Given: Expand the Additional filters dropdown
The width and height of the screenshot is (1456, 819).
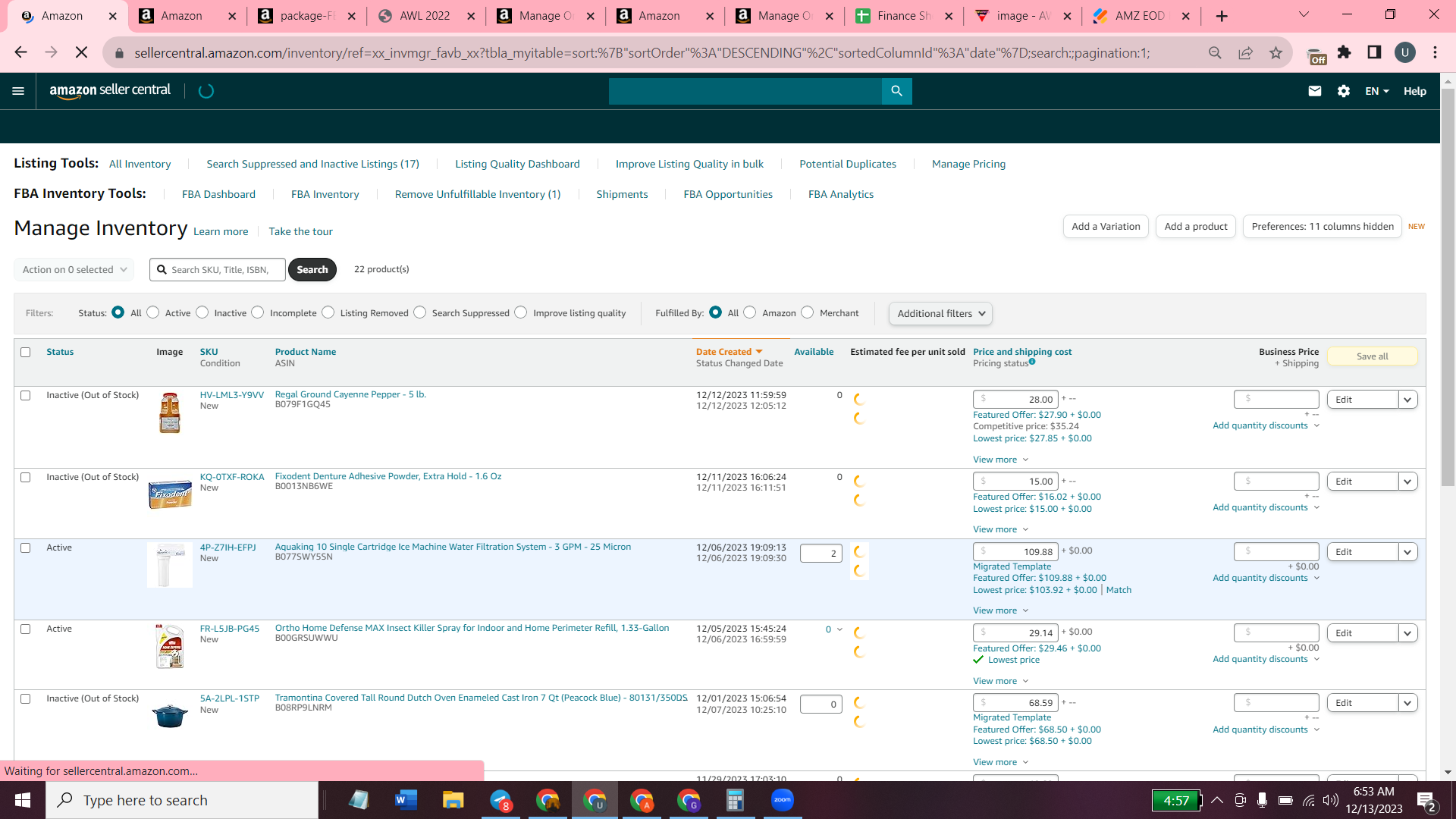Looking at the screenshot, I should coord(940,313).
